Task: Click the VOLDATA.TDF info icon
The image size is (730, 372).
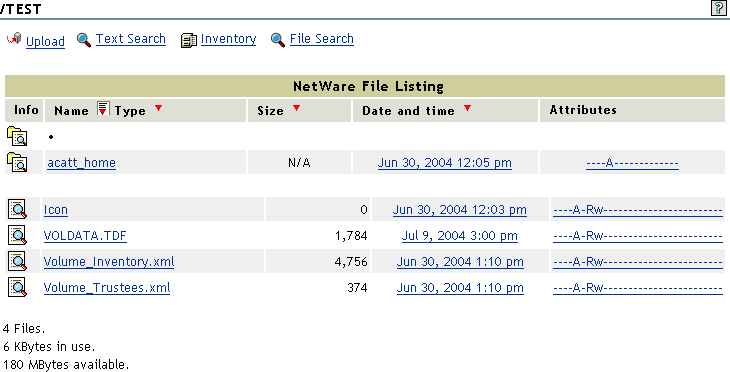Action: tap(18, 235)
